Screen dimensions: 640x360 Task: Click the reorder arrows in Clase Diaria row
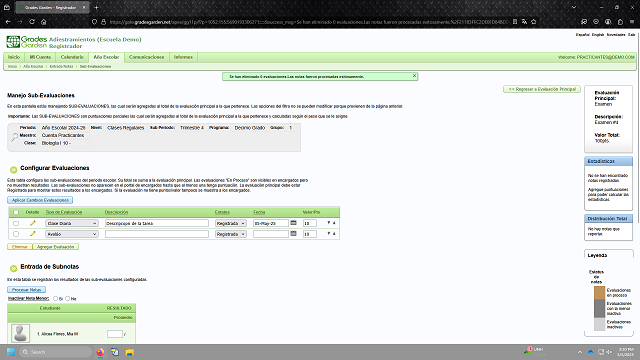(331, 223)
